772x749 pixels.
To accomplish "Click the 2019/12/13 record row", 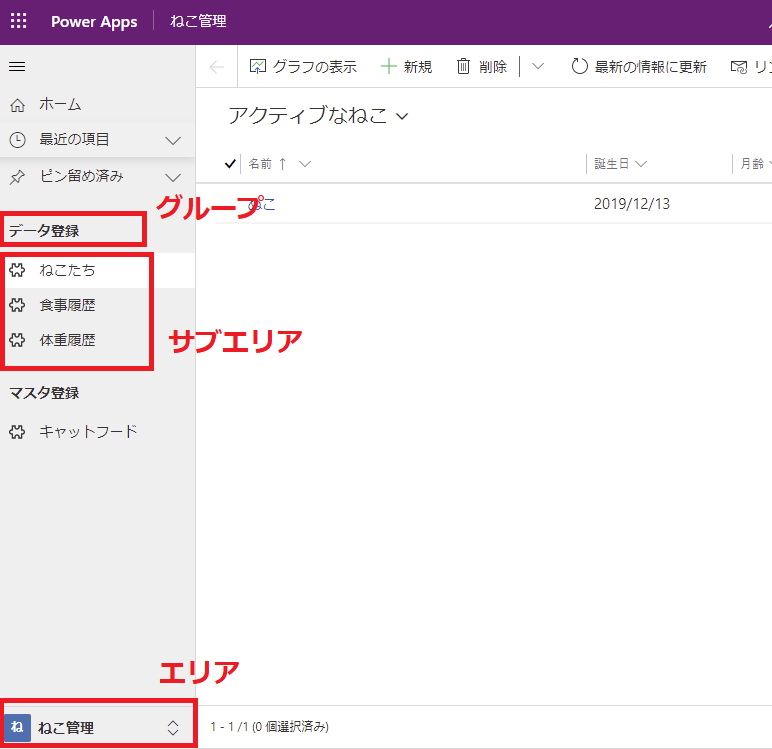I will click(631, 204).
